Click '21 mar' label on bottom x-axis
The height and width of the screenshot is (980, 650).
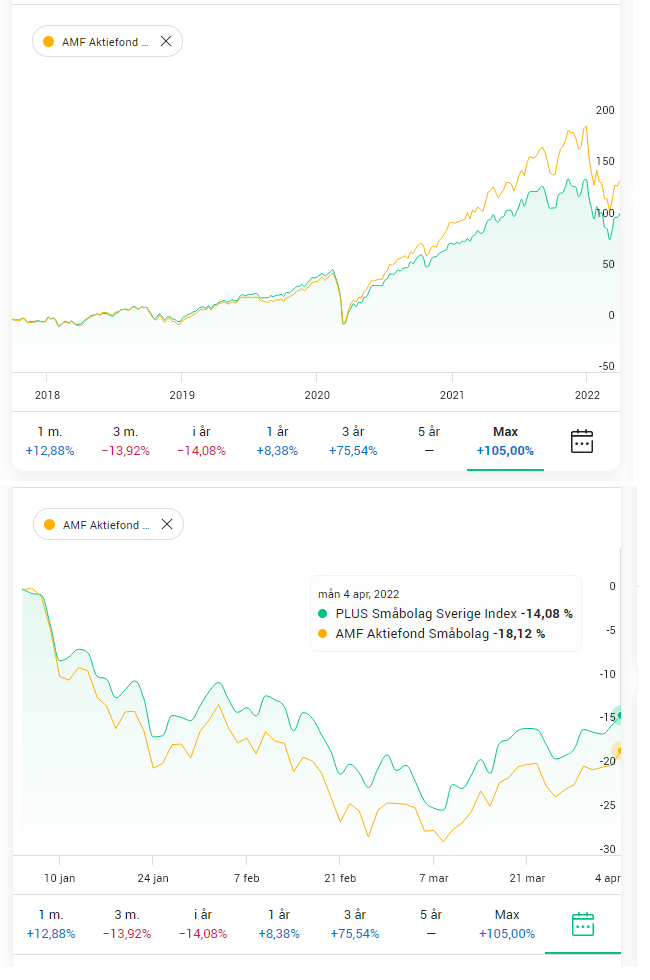click(x=527, y=878)
